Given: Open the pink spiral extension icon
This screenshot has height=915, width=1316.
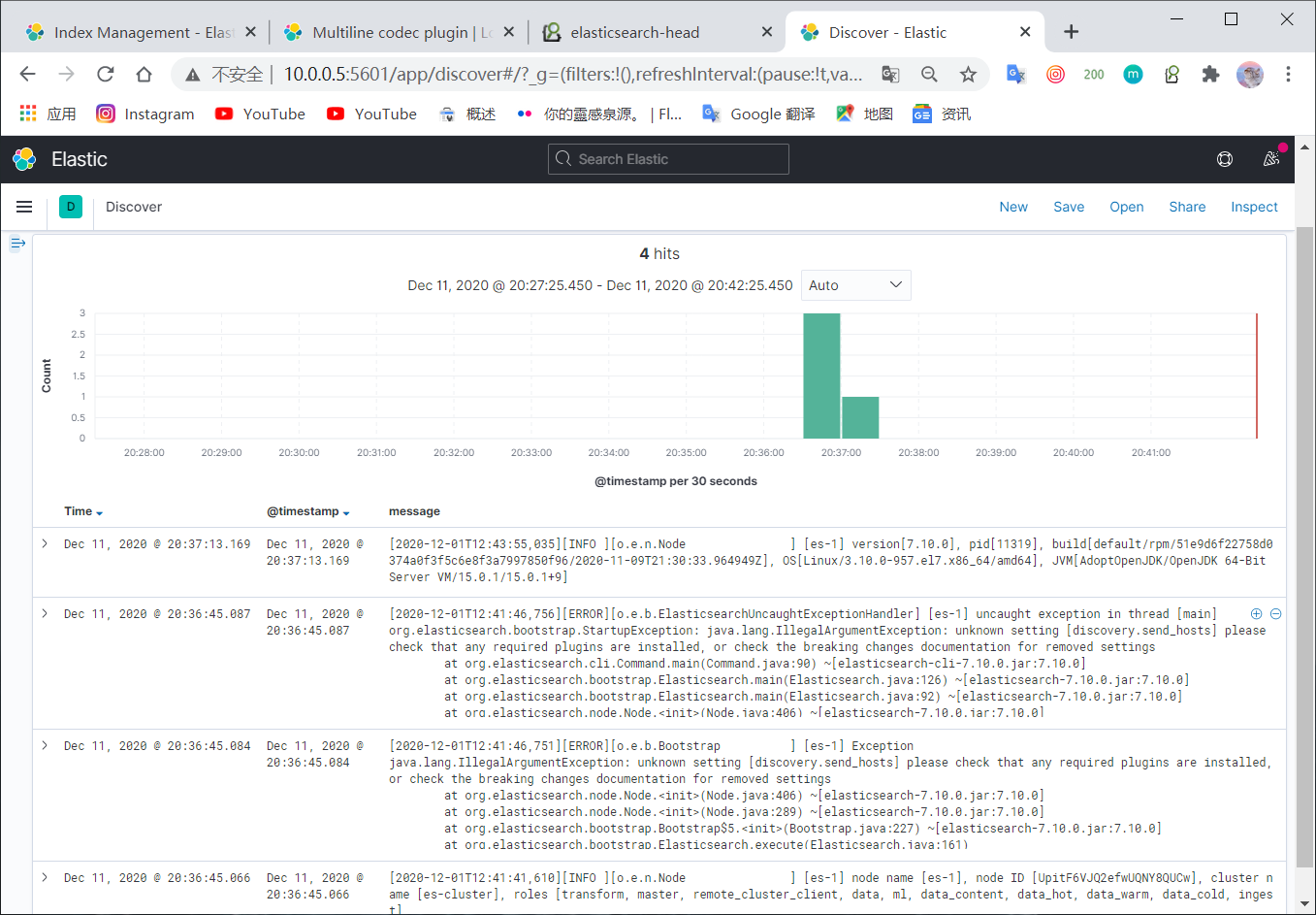Looking at the screenshot, I should (x=1055, y=74).
